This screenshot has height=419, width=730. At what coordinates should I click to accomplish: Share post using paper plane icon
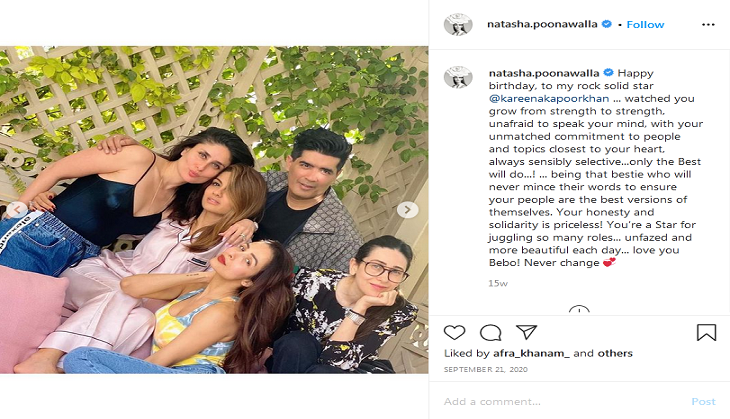pyautogui.click(x=527, y=332)
